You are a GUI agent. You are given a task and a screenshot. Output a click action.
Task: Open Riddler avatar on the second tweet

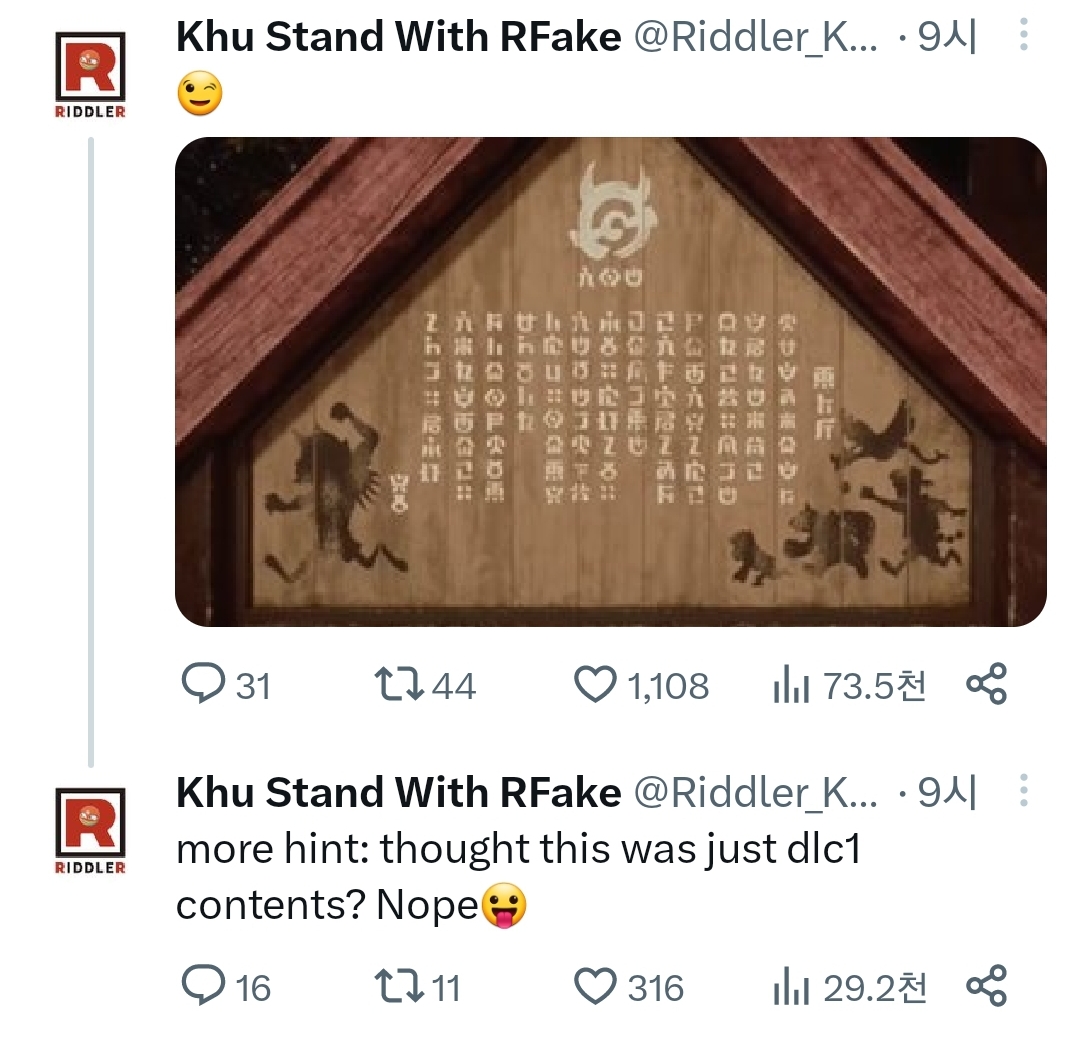coord(90,831)
